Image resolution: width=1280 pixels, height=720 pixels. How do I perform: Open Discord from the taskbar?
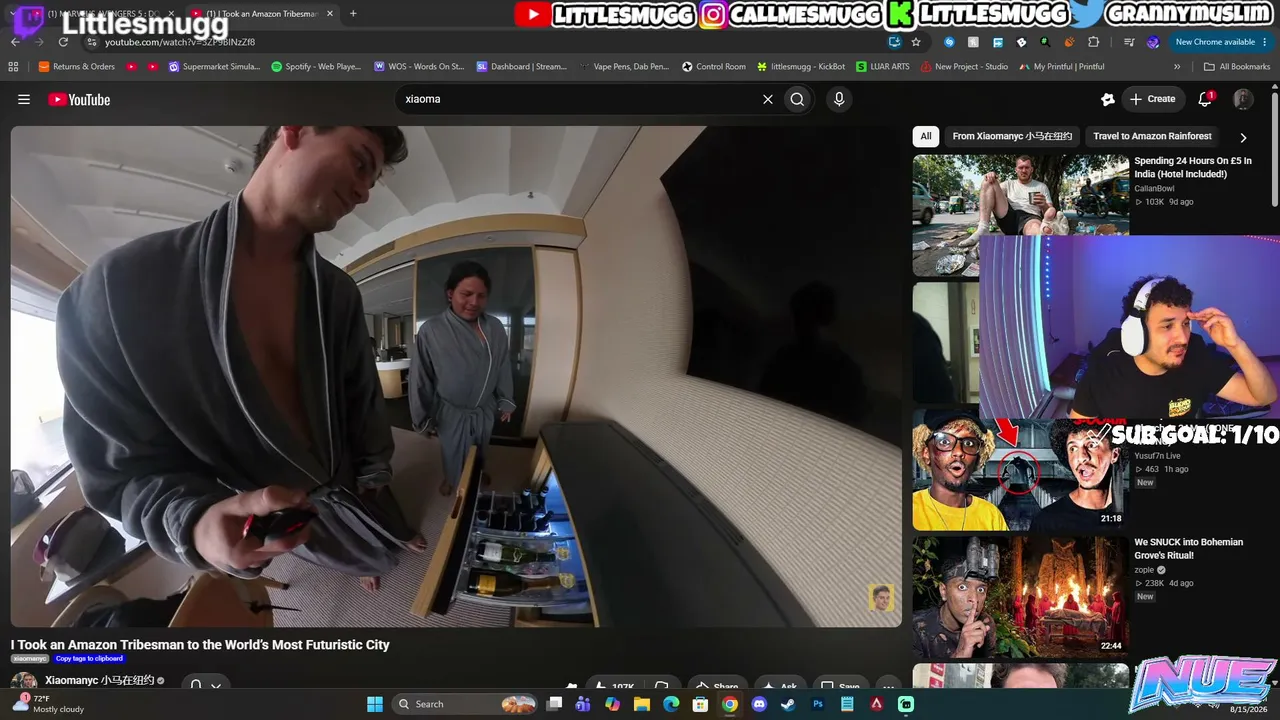pyautogui.click(x=759, y=704)
